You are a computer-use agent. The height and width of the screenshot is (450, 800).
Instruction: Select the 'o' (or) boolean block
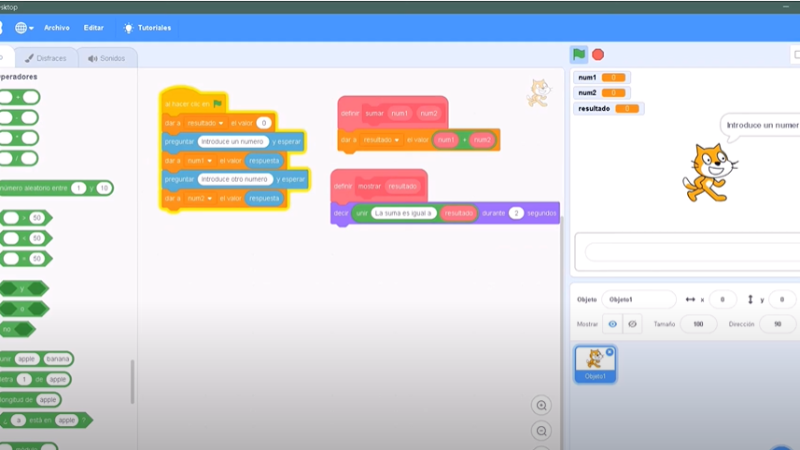click(x=23, y=309)
